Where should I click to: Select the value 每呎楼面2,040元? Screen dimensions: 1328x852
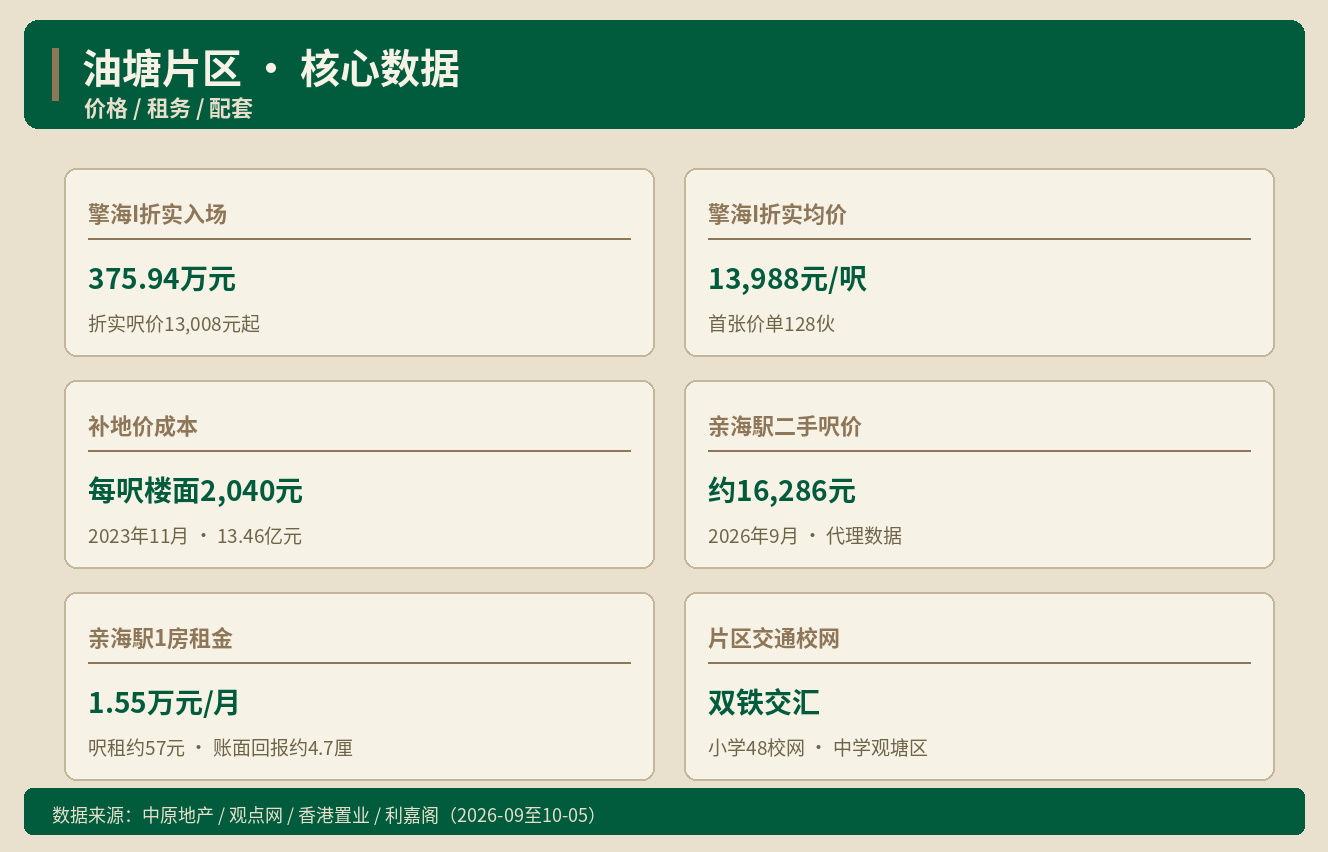pos(195,491)
